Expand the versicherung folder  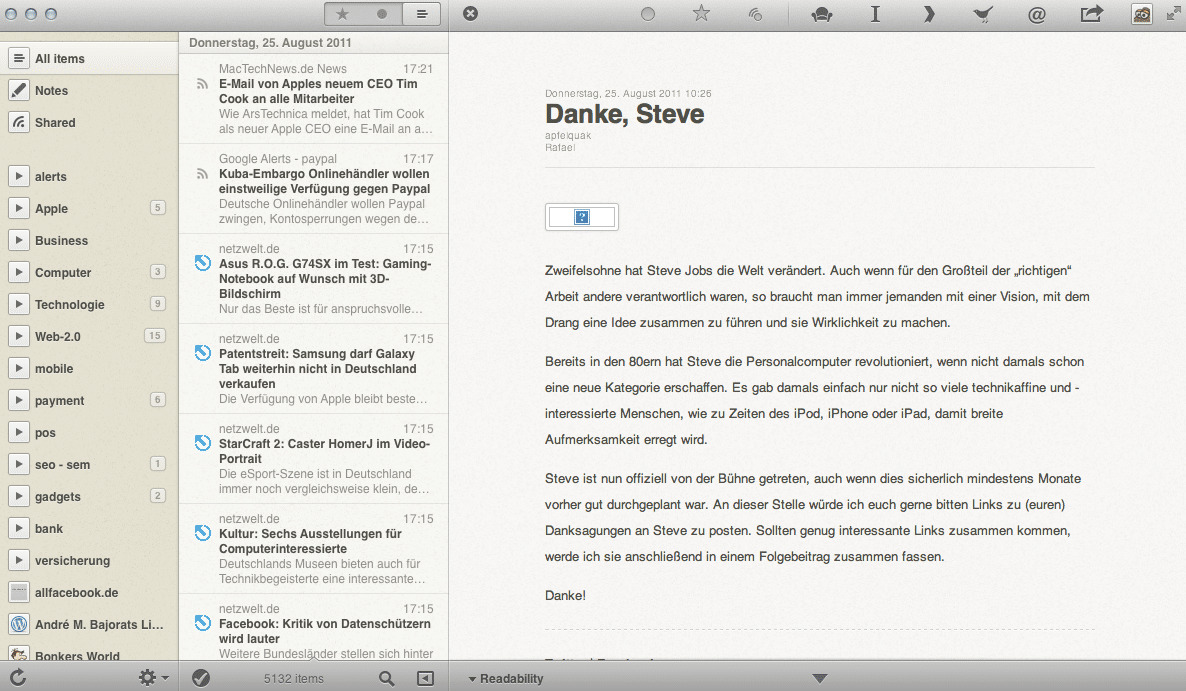(x=19, y=560)
